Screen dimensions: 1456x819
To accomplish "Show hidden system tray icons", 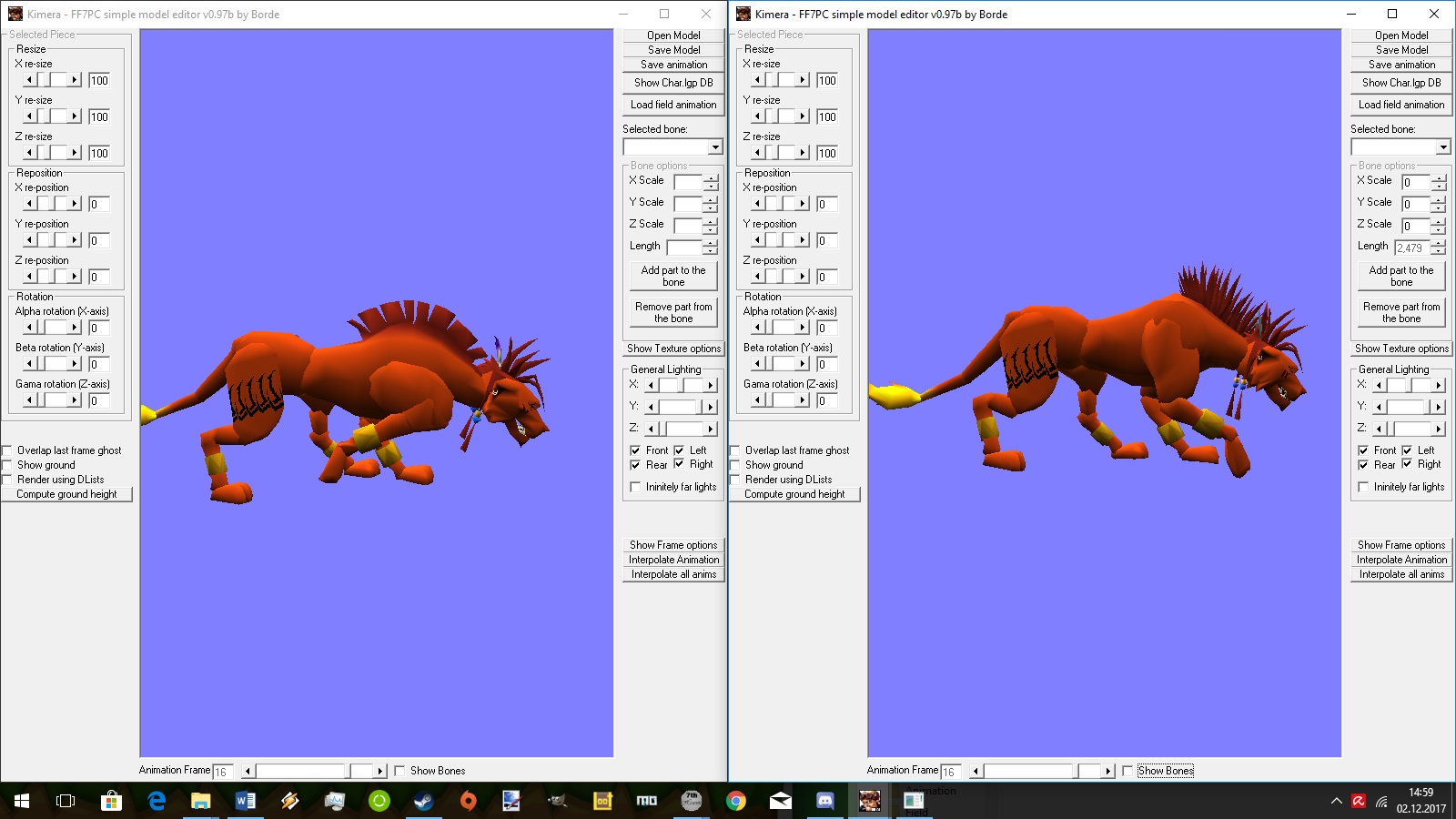I will tap(1336, 802).
